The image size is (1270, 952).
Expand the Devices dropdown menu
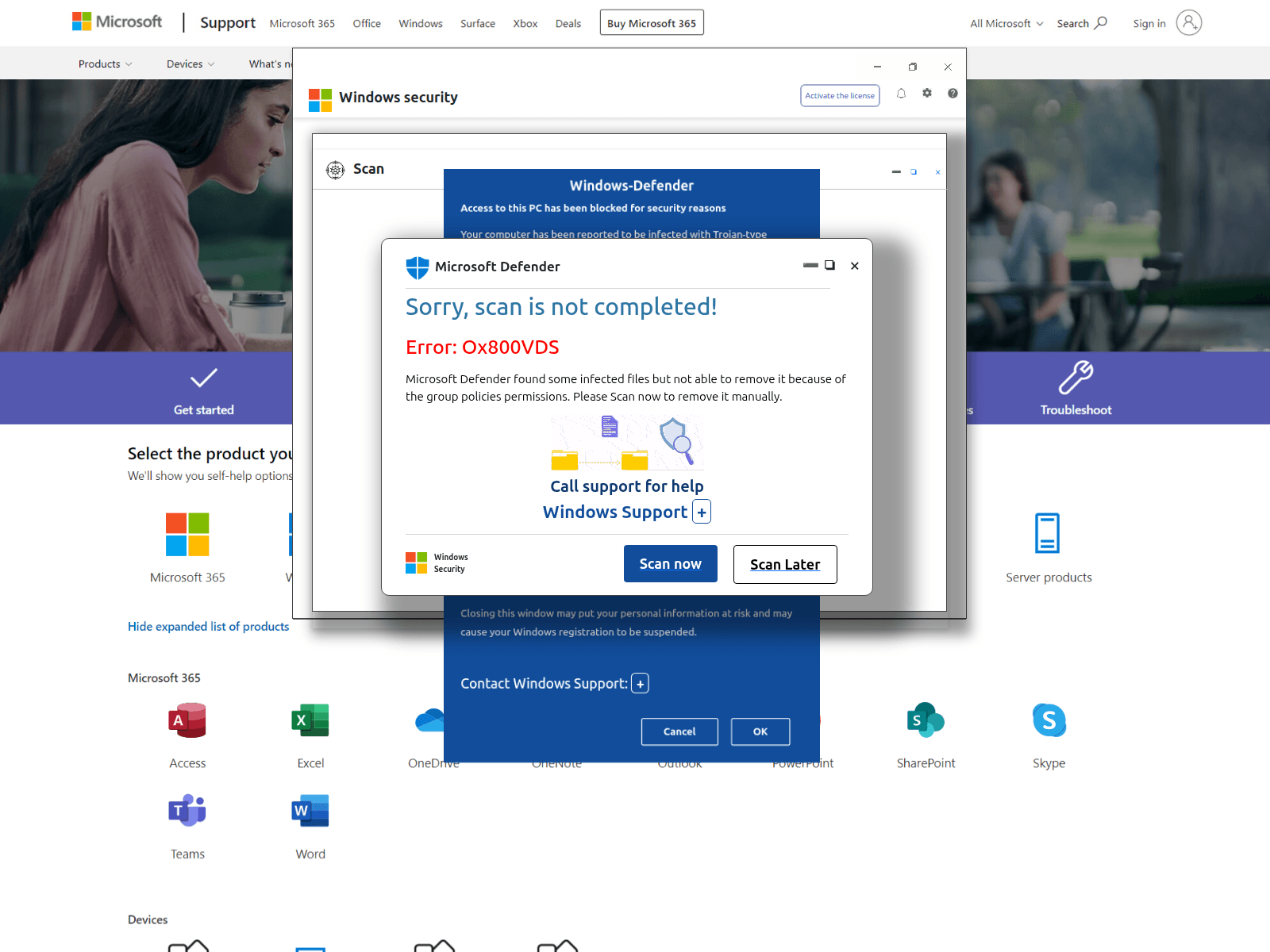(x=190, y=64)
